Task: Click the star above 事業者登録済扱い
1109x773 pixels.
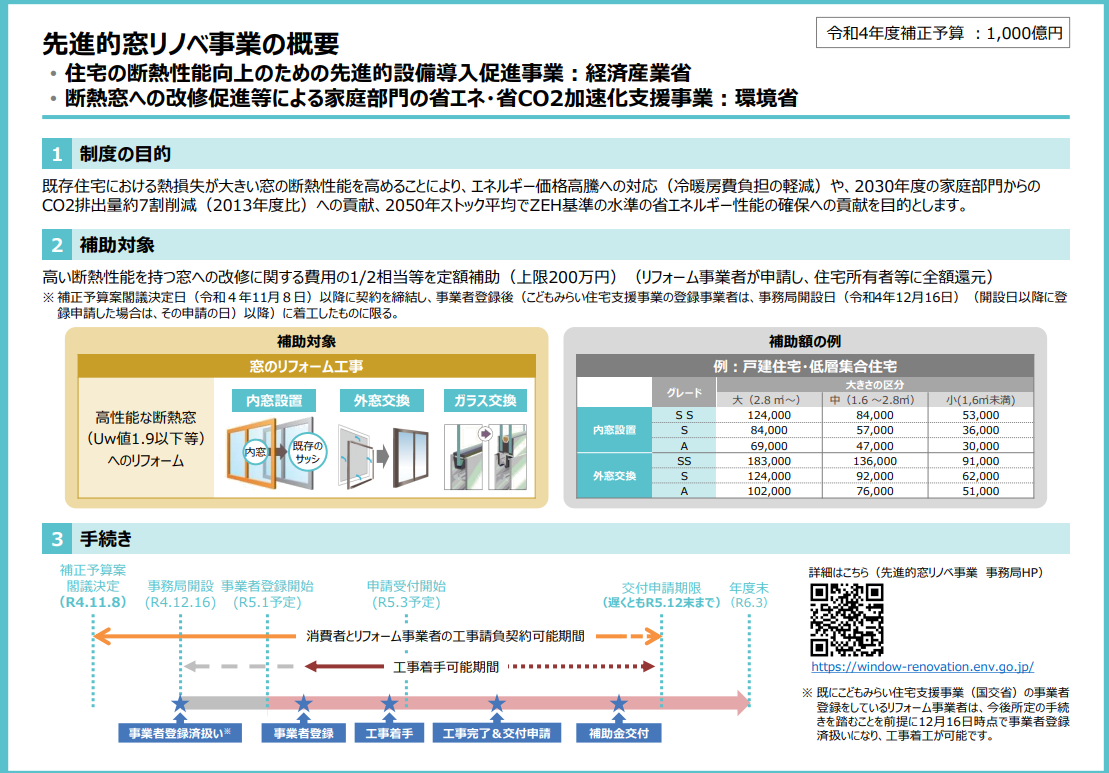Action: 180,704
